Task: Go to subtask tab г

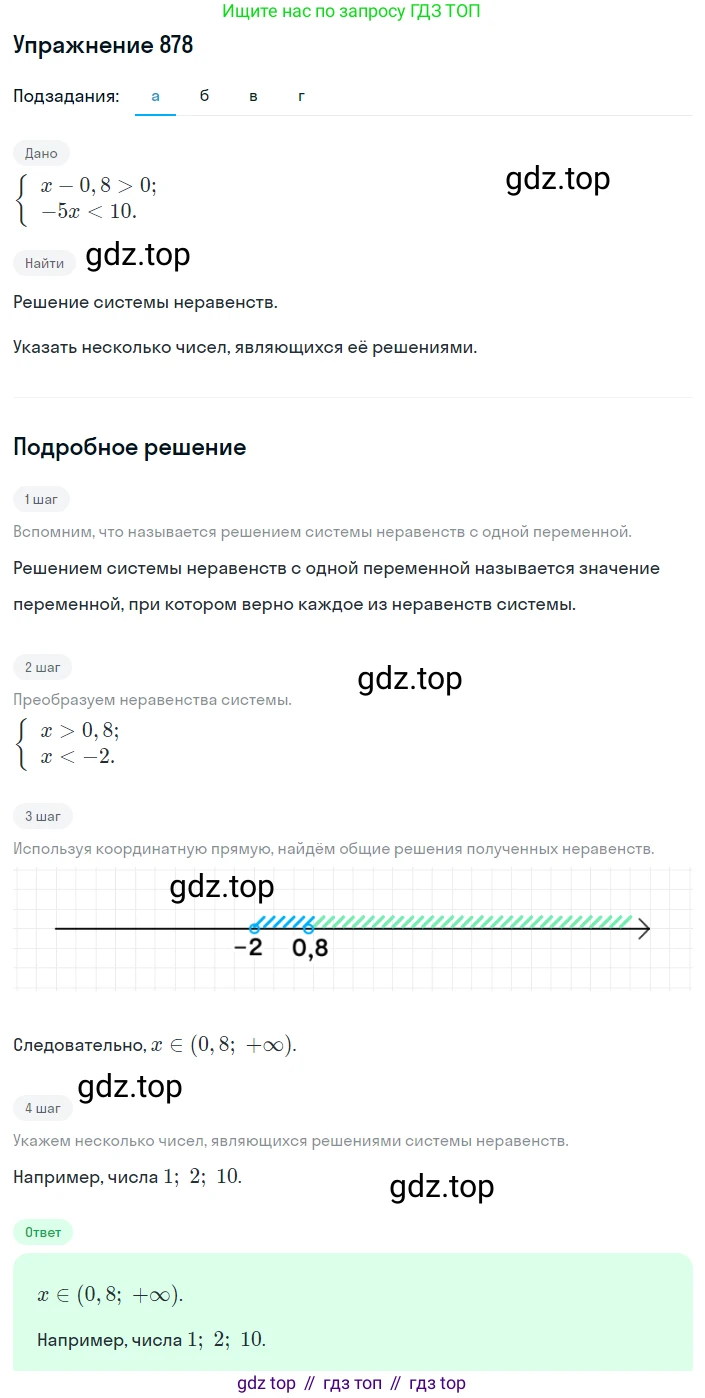Action: (x=301, y=96)
